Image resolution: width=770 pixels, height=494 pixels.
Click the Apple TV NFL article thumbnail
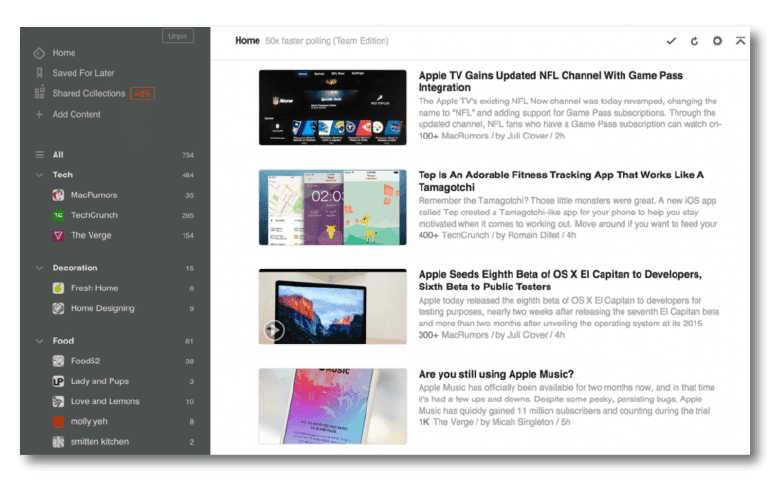[332, 107]
